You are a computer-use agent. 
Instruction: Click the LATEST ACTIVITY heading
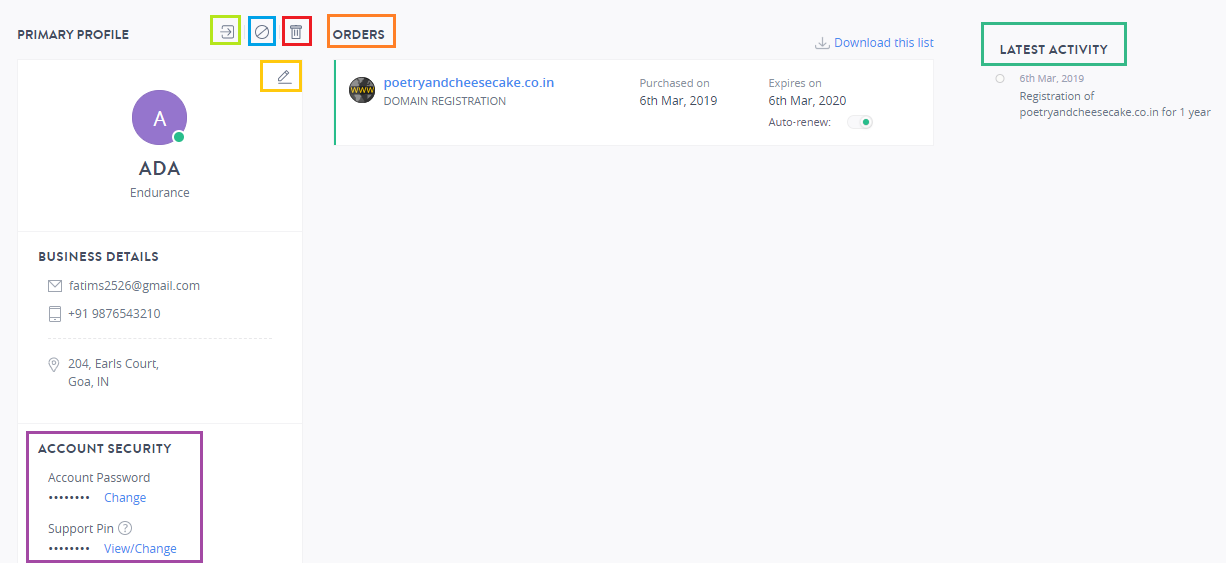tap(1054, 49)
